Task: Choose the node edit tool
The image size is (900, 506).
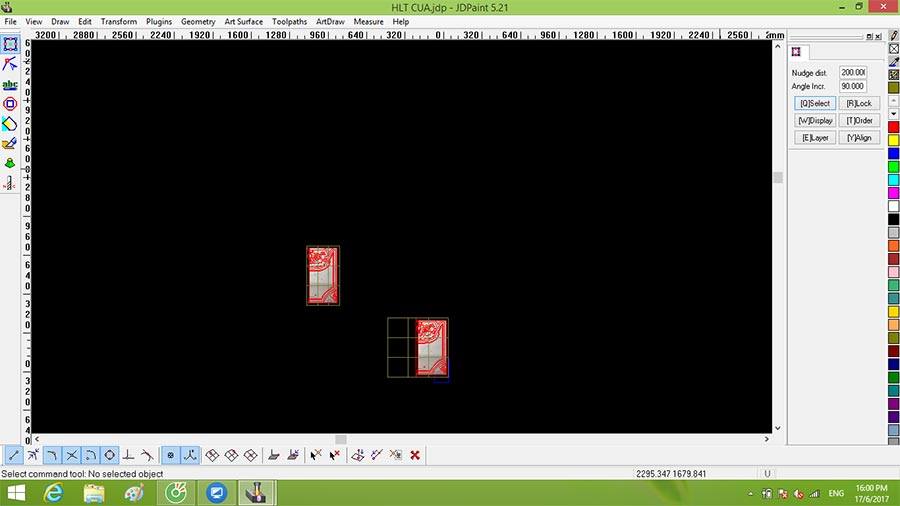Action: [x=10, y=64]
